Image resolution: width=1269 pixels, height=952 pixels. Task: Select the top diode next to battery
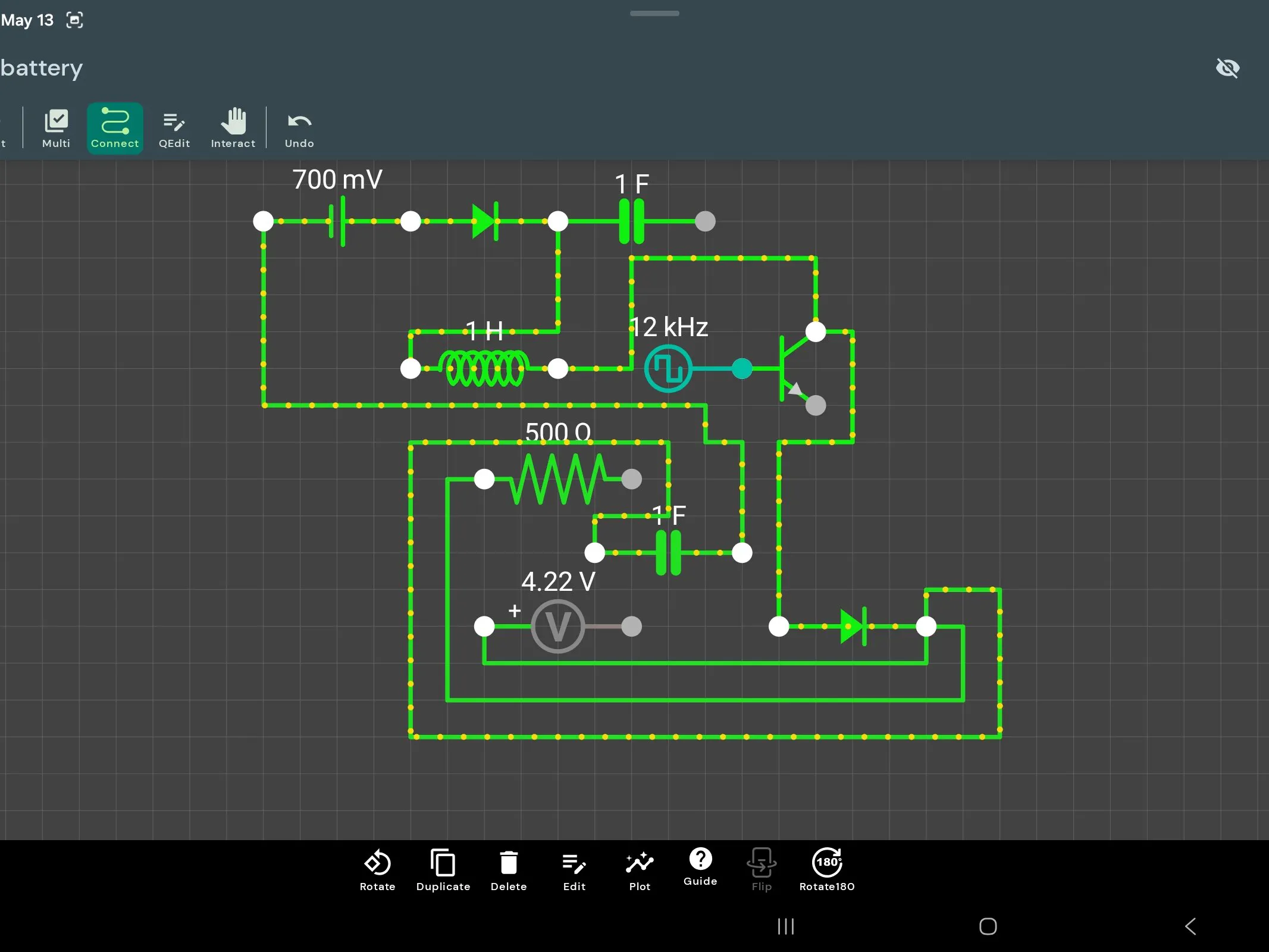pyautogui.click(x=484, y=221)
